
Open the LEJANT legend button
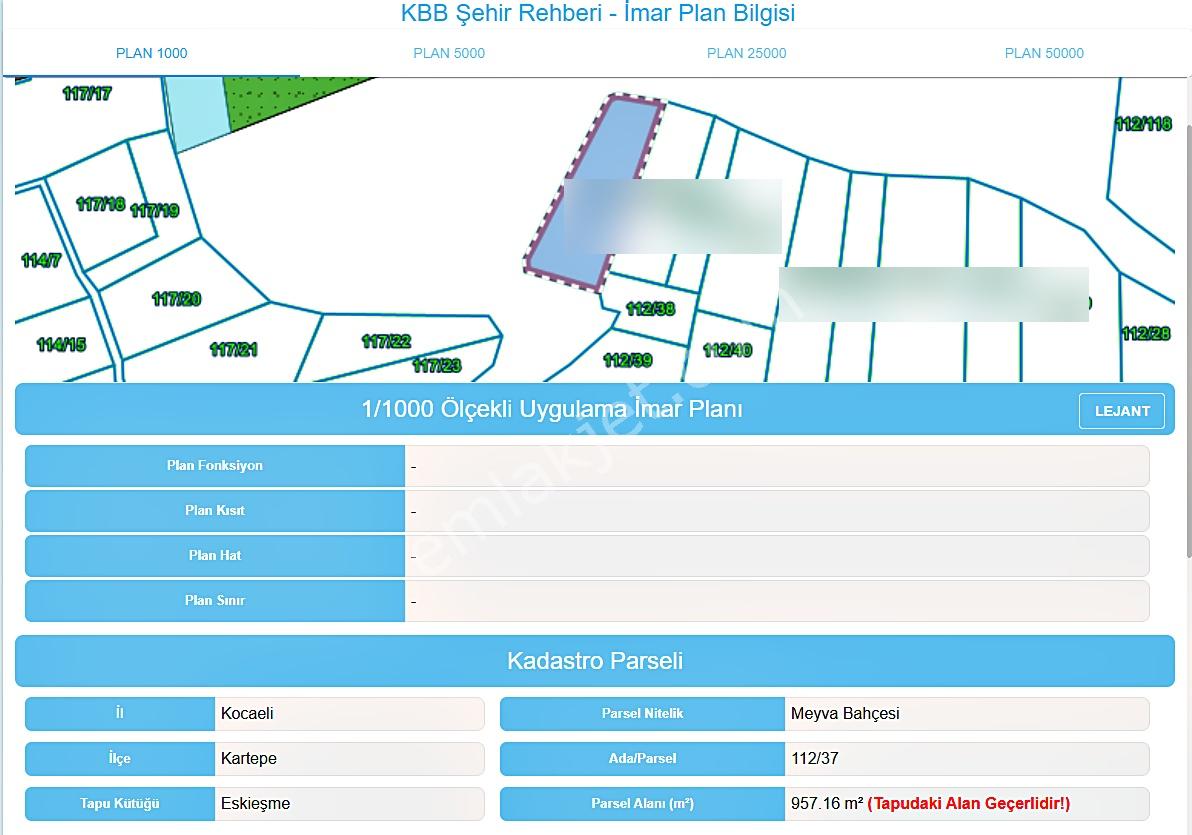click(x=1121, y=411)
